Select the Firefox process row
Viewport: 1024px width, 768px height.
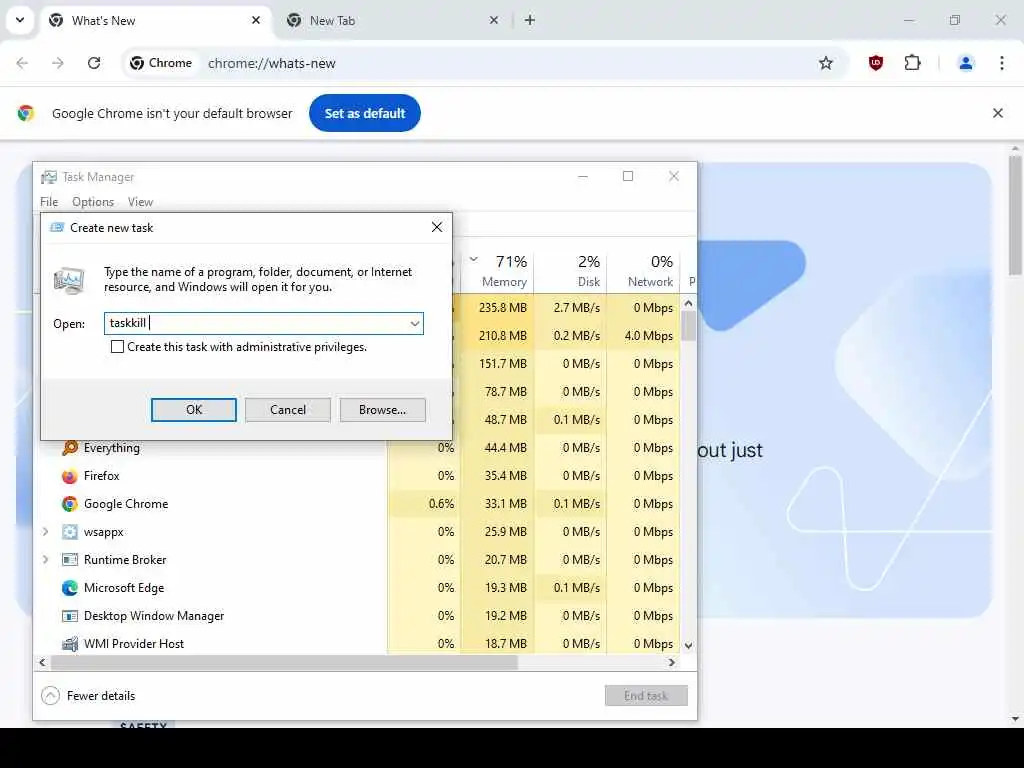[357, 476]
